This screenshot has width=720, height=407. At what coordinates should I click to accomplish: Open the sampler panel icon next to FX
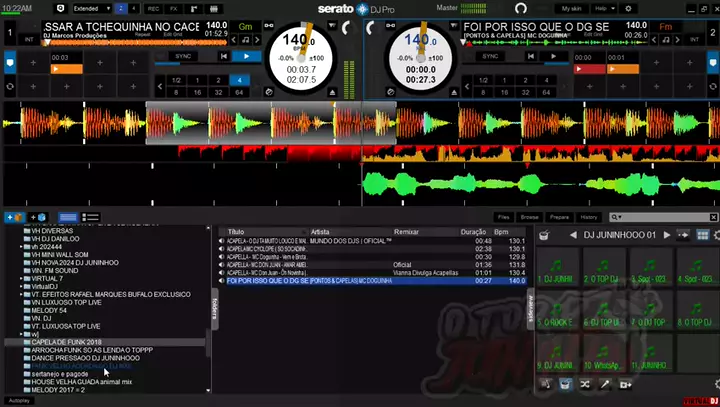click(x=194, y=9)
